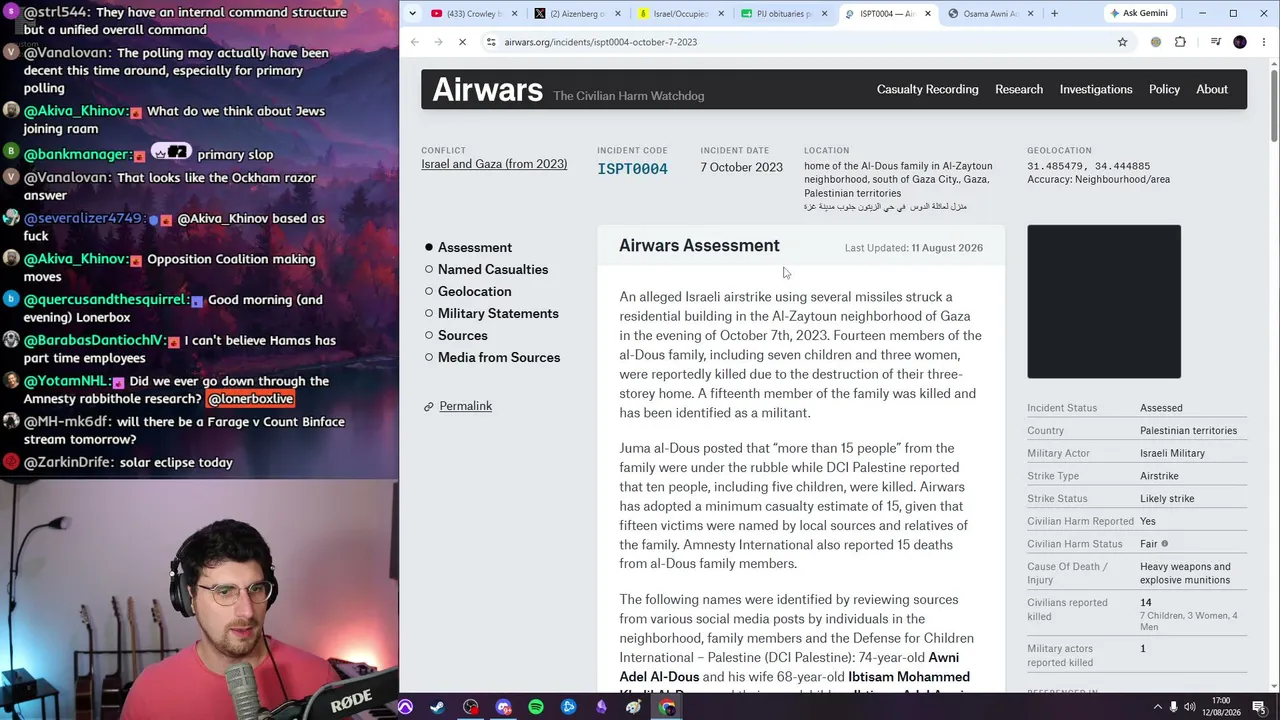Stop loading the page
Screen dimensions: 1280x720
[462, 42]
